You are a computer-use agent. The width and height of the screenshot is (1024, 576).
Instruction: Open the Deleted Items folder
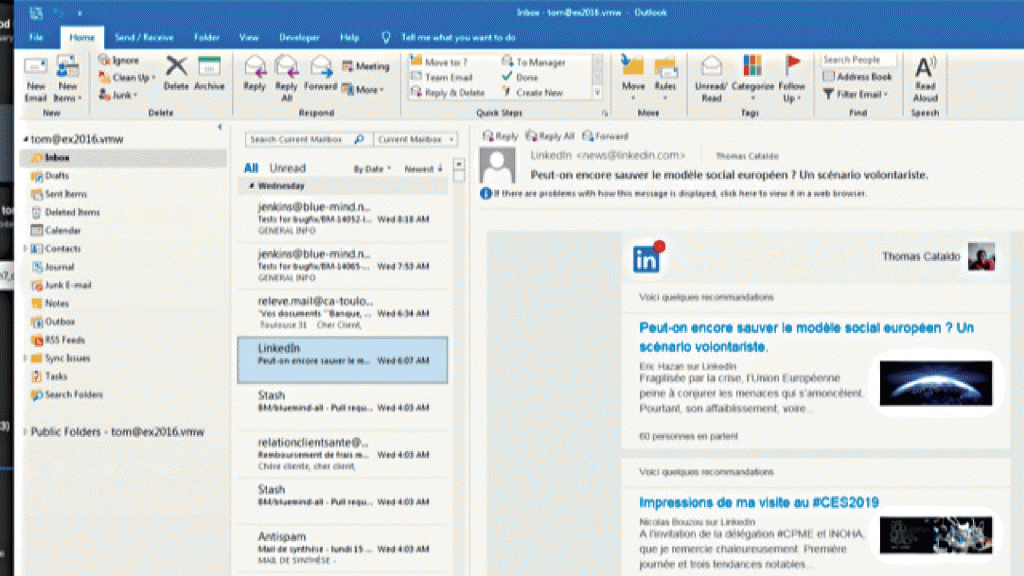[72, 212]
